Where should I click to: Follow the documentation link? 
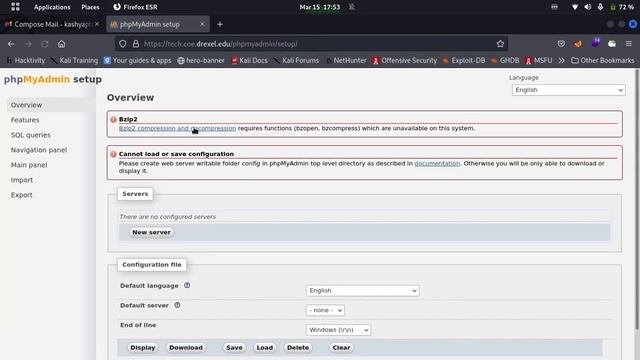coord(437,163)
